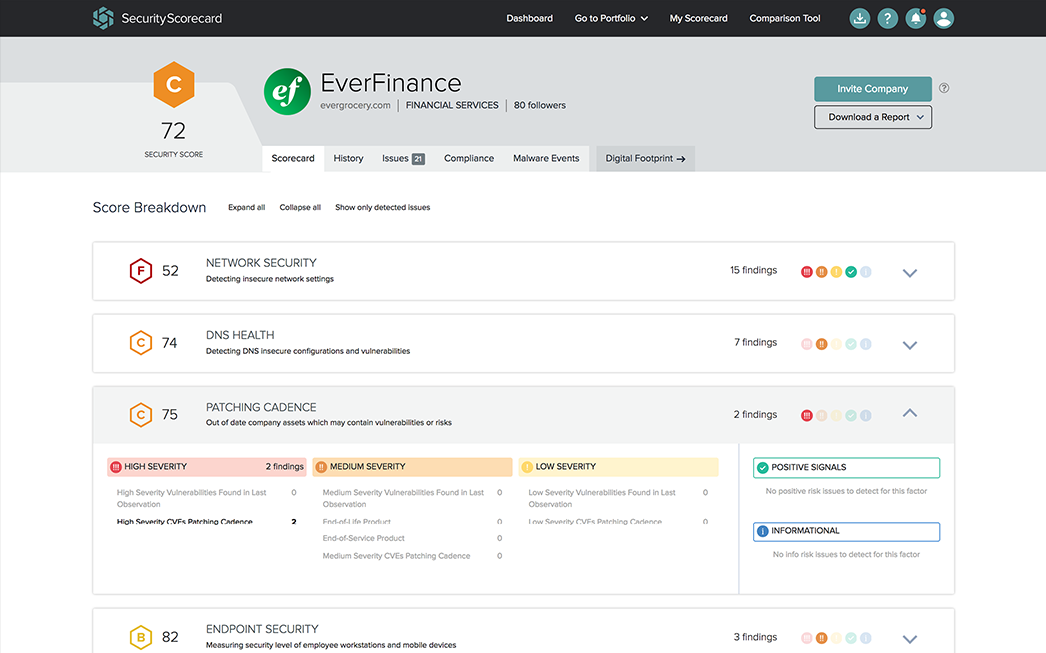1046x653 pixels.
Task: Click Network Security's blue informational indicator
Action: tap(865, 271)
